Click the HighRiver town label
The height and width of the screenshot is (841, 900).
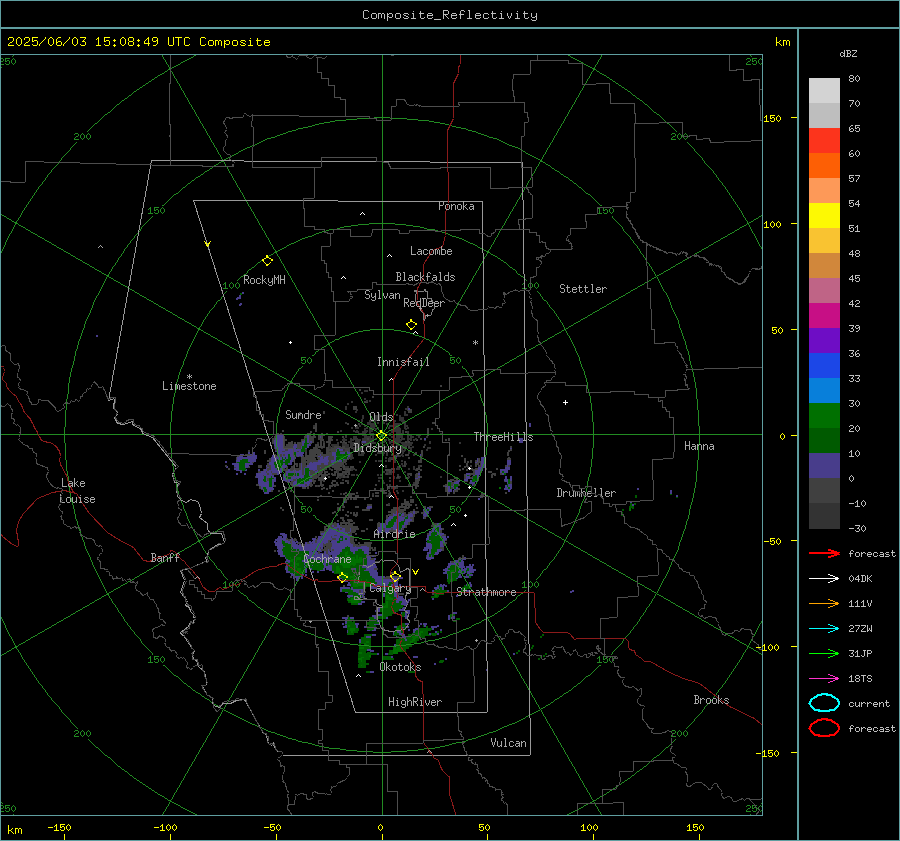[415, 702]
